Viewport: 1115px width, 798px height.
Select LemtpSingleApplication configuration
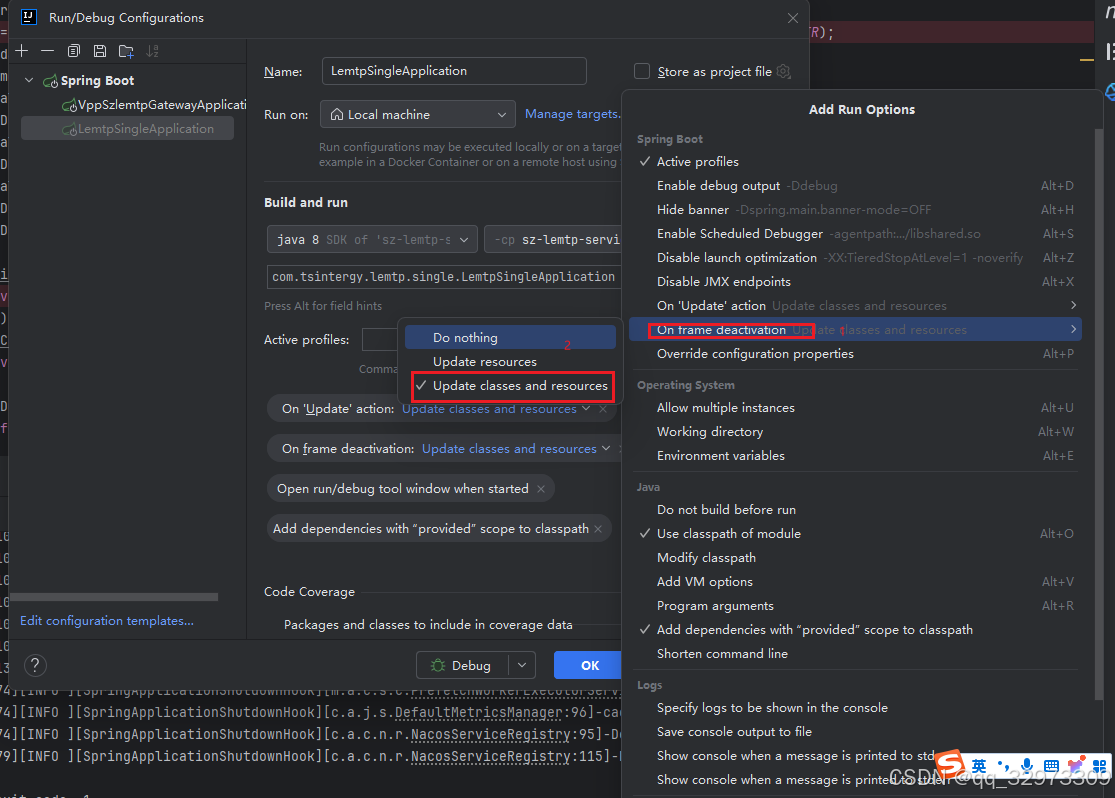pos(127,129)
